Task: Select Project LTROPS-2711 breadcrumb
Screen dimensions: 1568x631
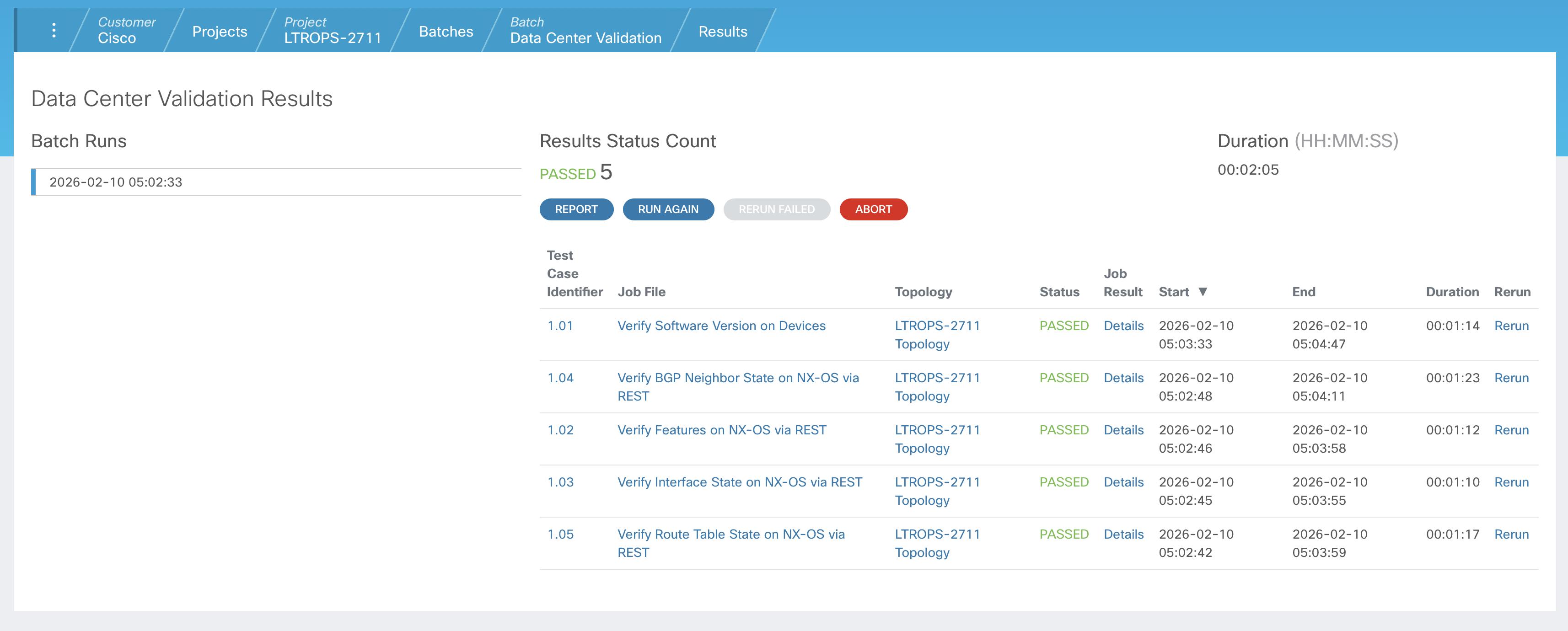Action: click(332, 31)
